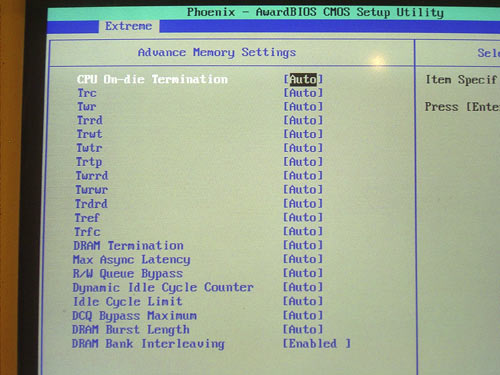Open the Trtp Auto value
This screenshot has width=500, height=375.
tap(303, 162)
